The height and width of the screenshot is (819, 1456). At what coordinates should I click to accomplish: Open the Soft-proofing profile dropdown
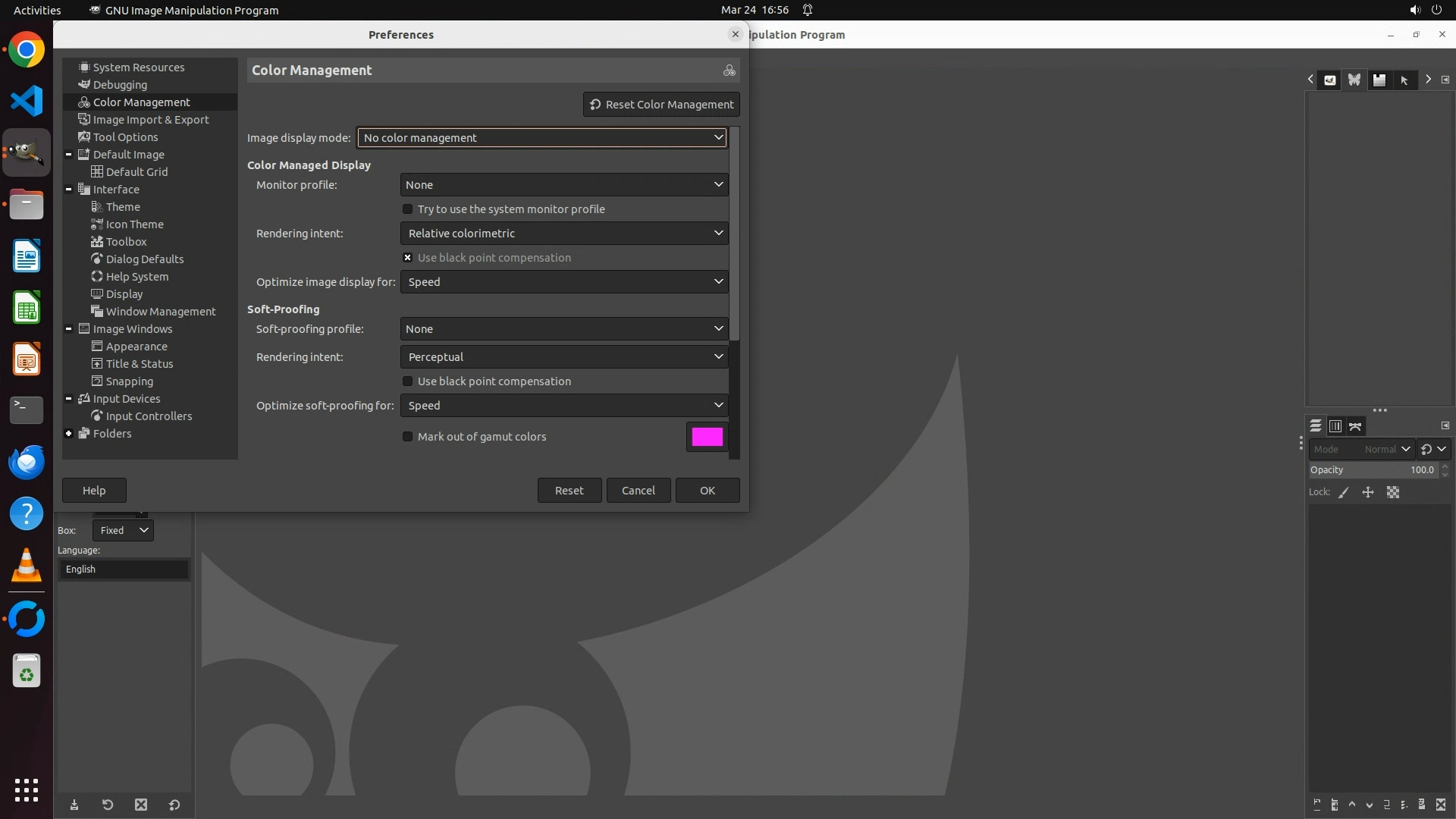[x=563, y=329]
